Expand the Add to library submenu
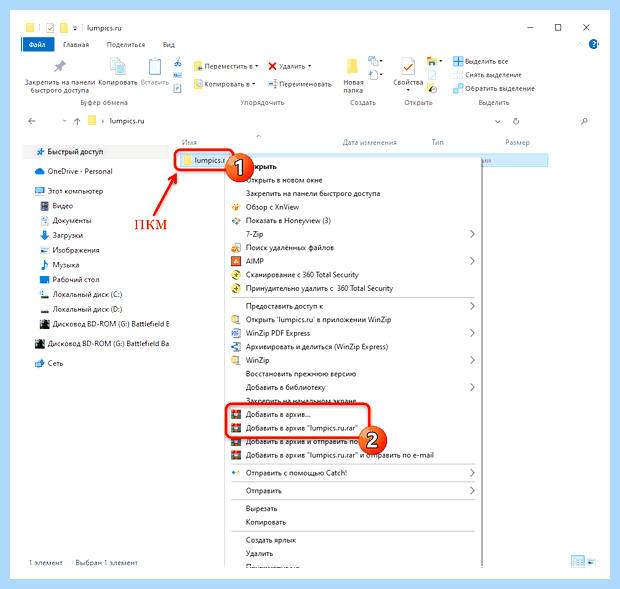The height and width of the screenshot is (589, 620). pyautogui.click(x=472, y=387)
